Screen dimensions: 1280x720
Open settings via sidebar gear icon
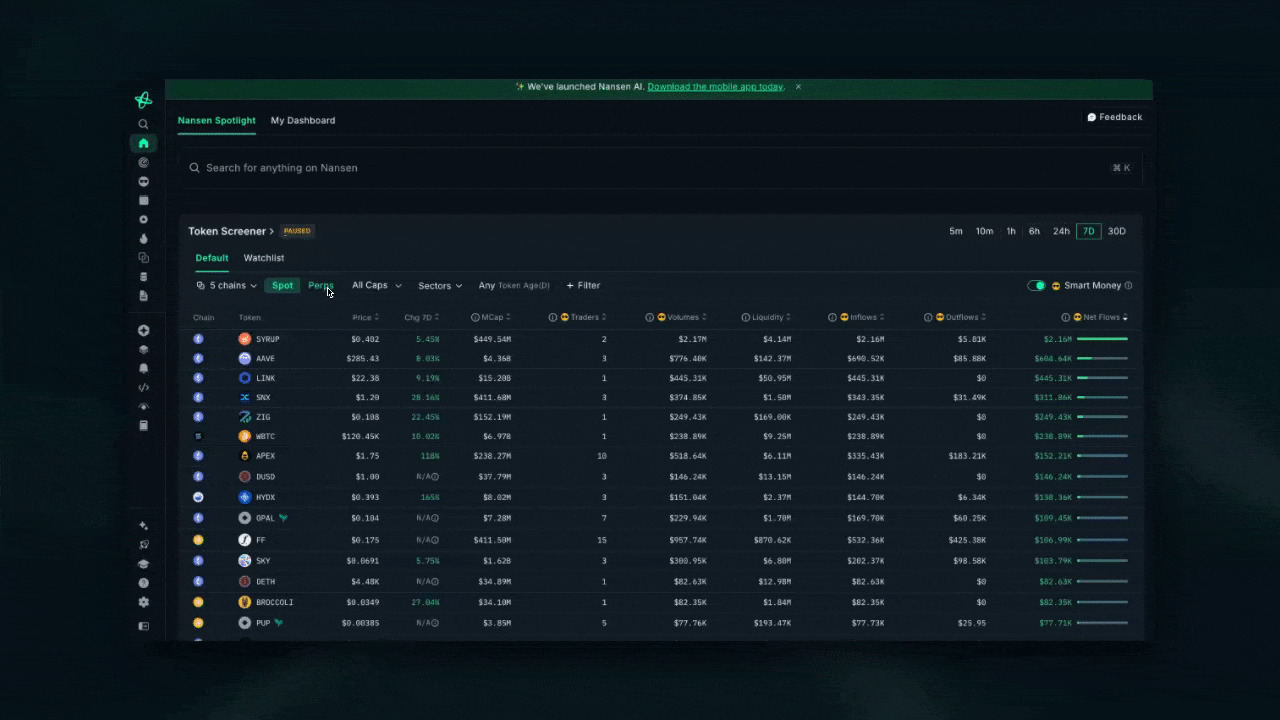point(143,602)
